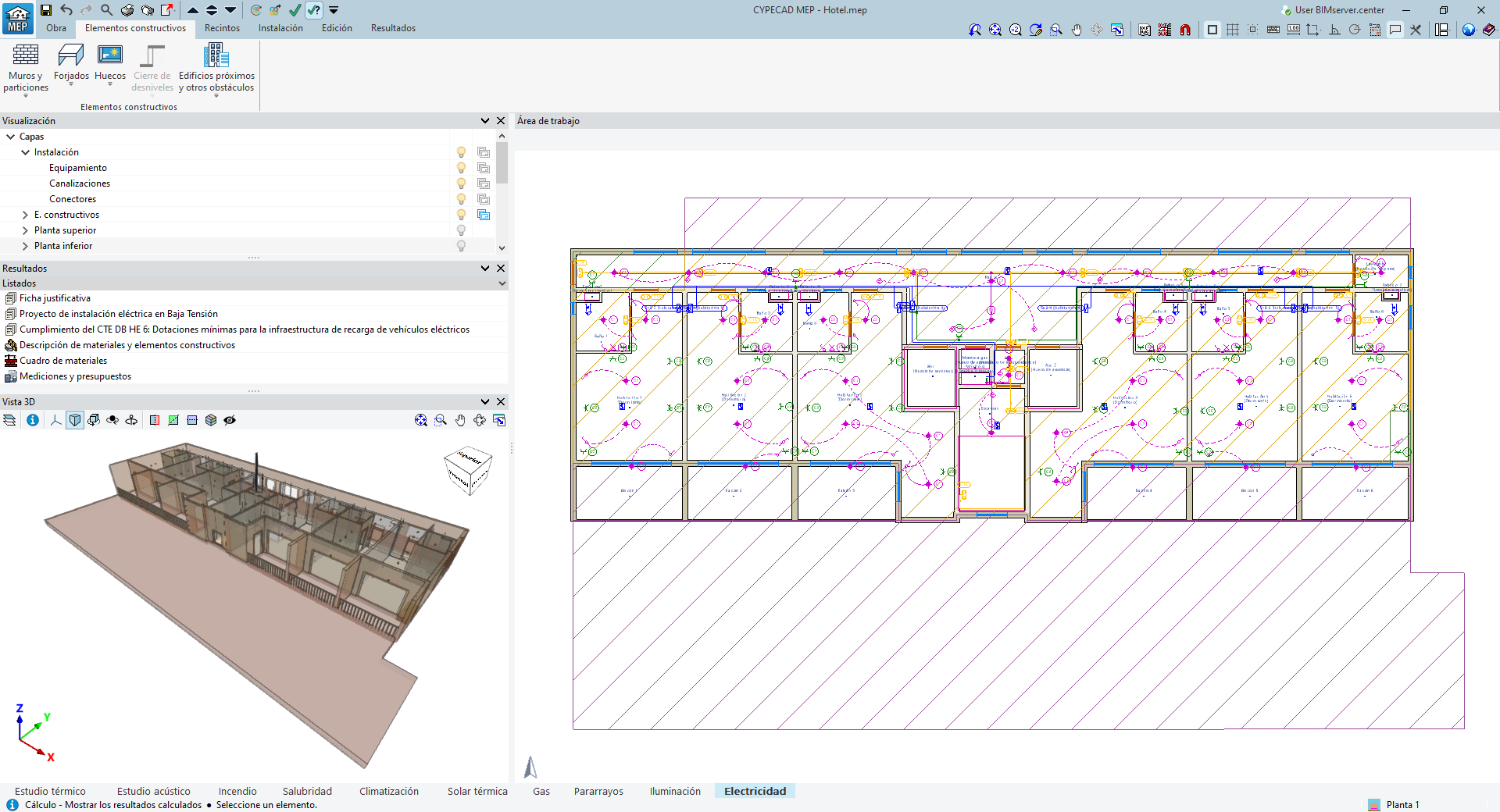
Task: Toggle visibility bulb for Equipamiento layer
Action: [x=461, y=168]
